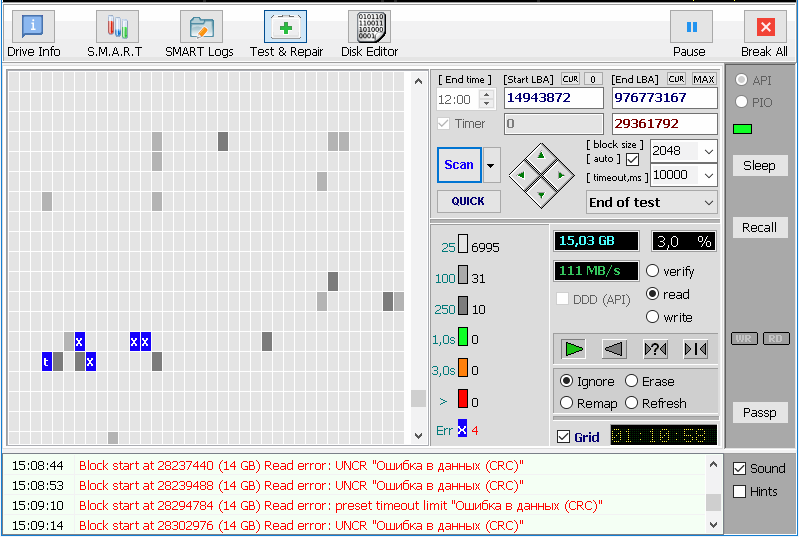
Task: Click the log scrollbar down arrow
Action: pyautogui.click(x=713, y=525)
